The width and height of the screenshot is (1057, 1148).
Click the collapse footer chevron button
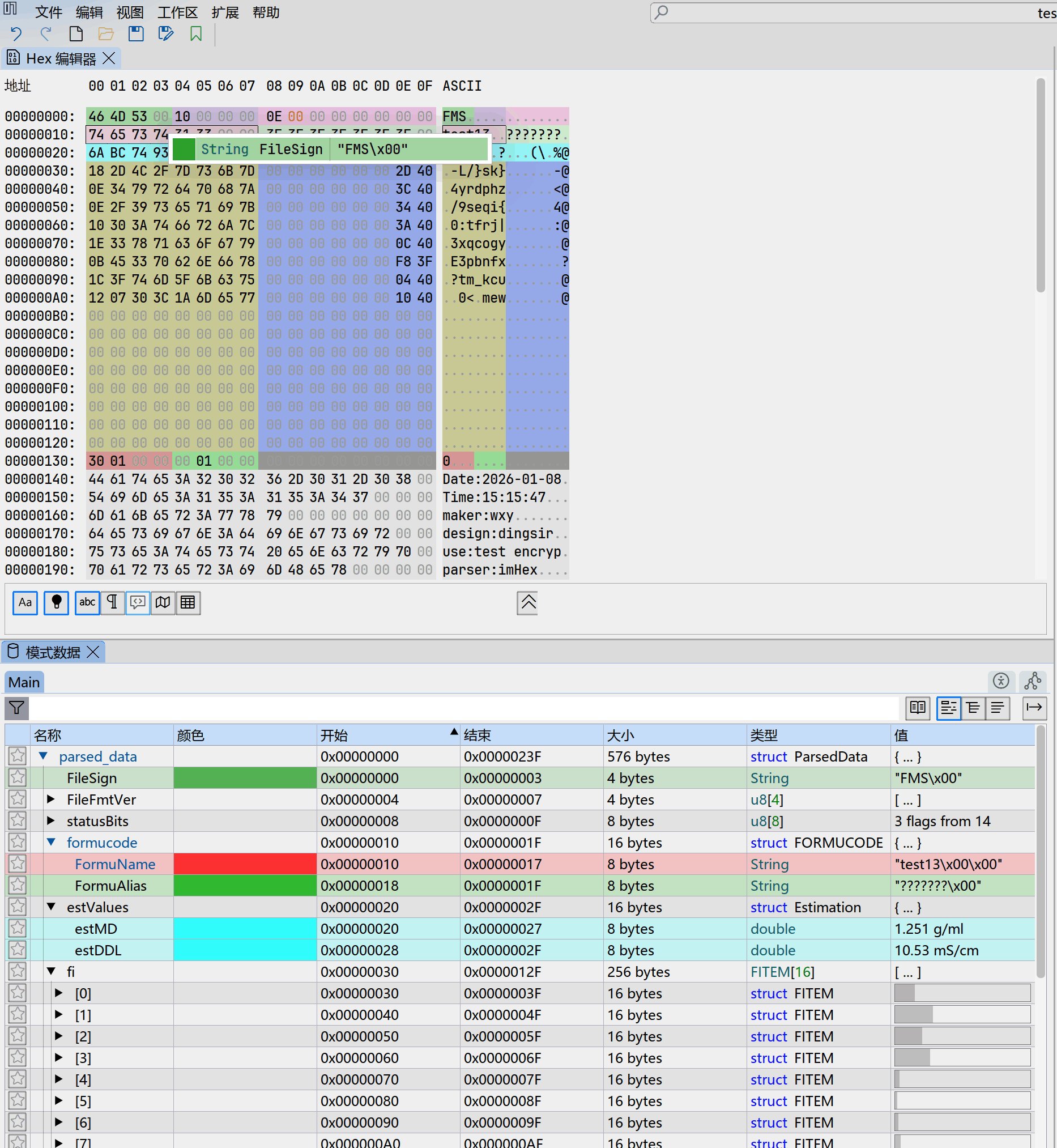pyautogui.click(x=527, y=603)
